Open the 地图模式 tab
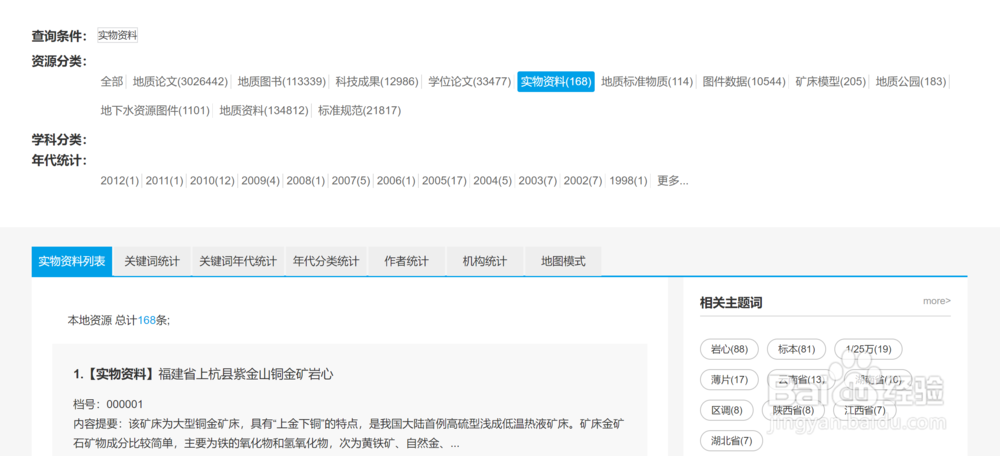This screenshot has height=456, width=1000. pyautogui.click(x=562, y=261)
